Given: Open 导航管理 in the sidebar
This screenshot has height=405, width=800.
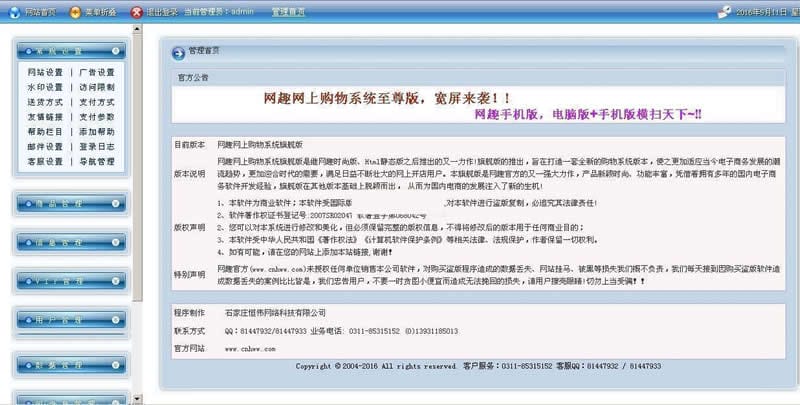Looking at the screenshot, I should pos(97,161).
